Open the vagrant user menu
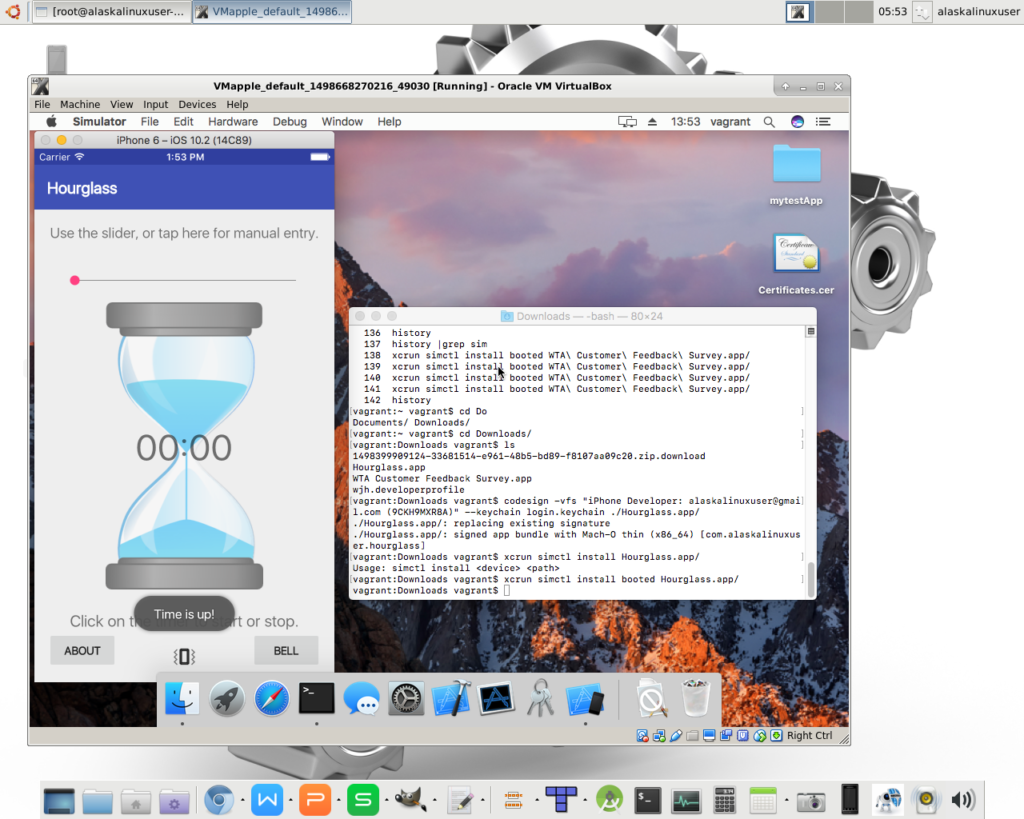The height and width of the screenshot is (819, 1024). [x=730, y=122]
